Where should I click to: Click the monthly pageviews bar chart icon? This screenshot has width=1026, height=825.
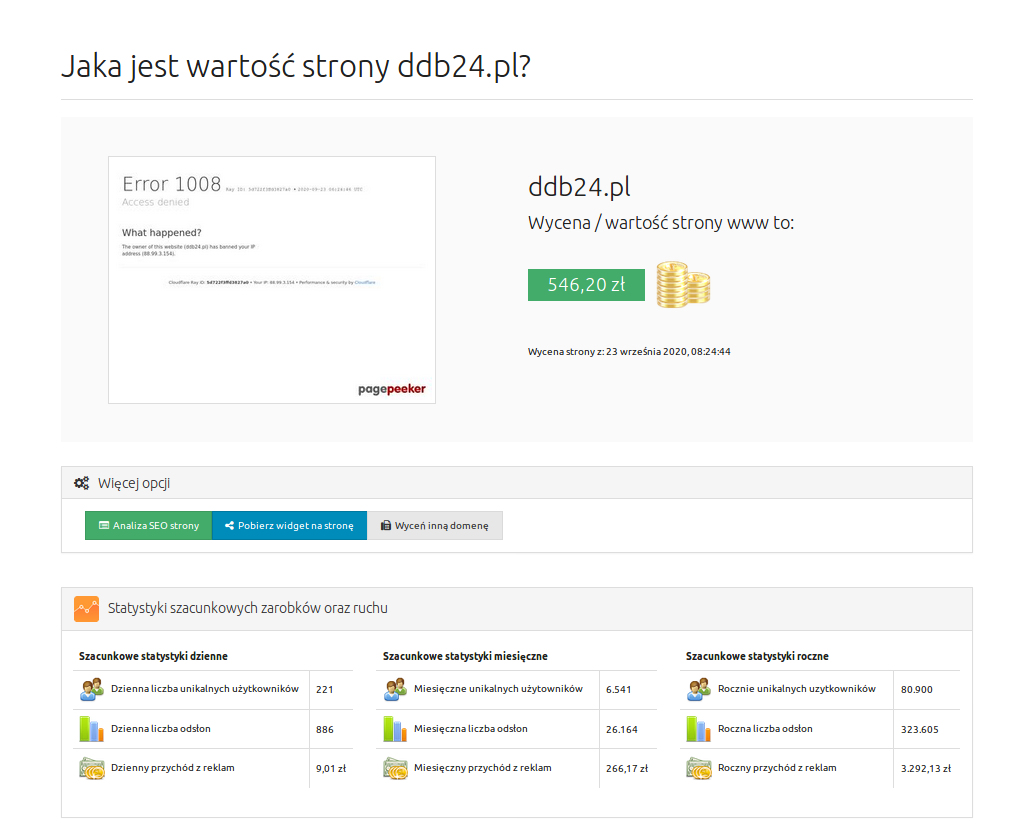coord(395,729)
